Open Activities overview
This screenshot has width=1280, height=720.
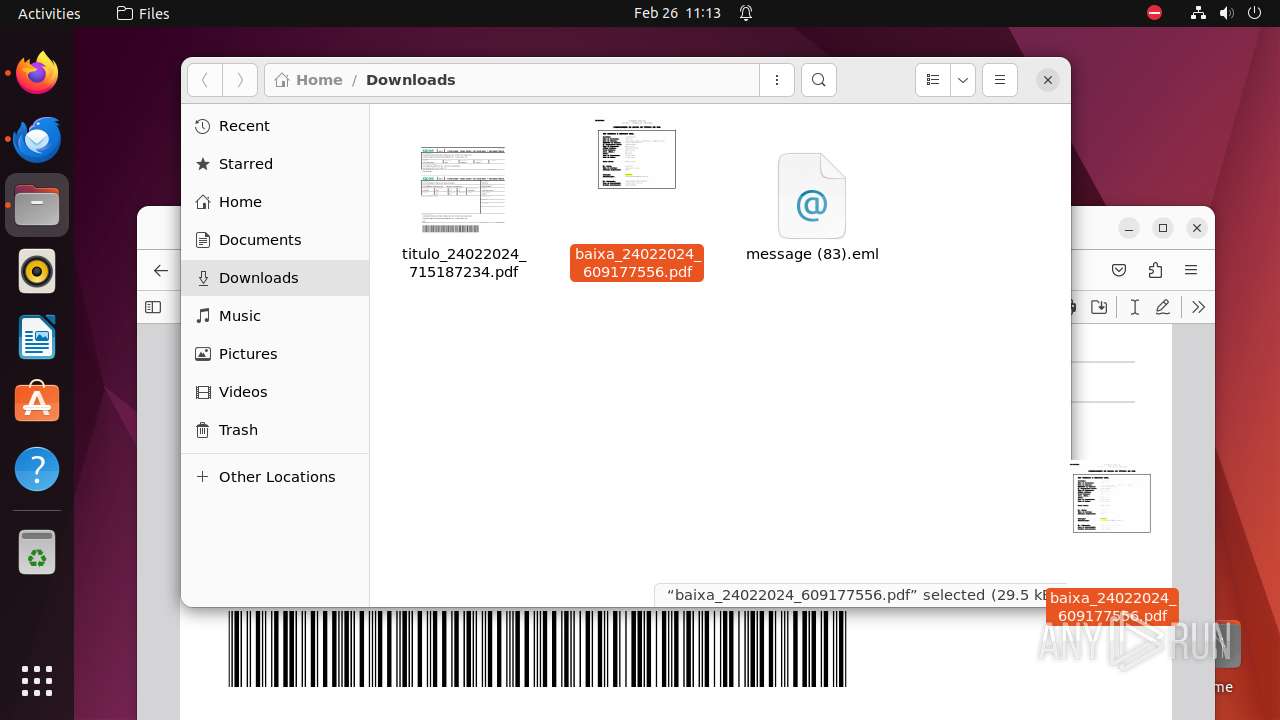click(x=49, y=13)
